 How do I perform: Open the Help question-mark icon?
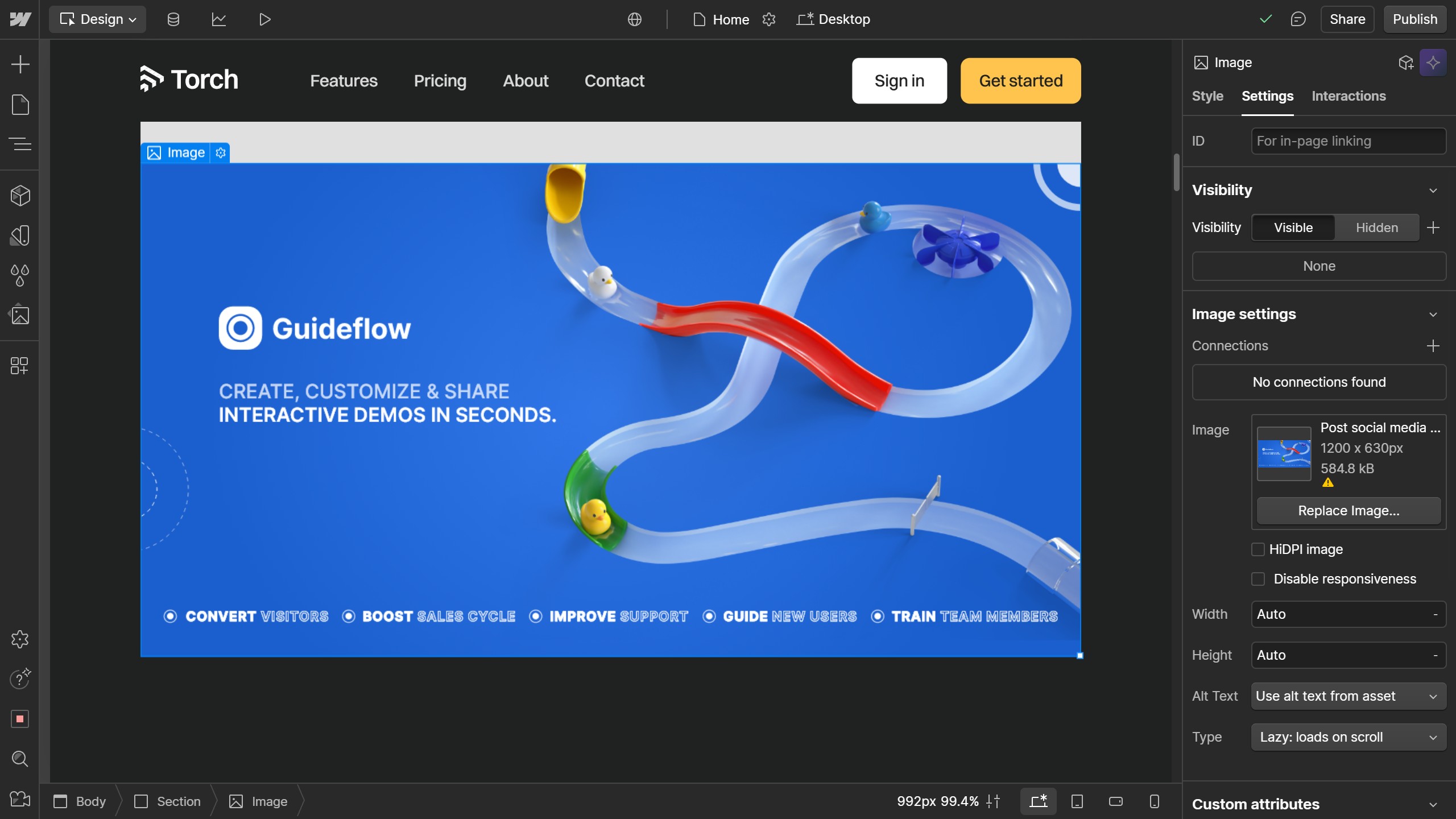point(20,679)
